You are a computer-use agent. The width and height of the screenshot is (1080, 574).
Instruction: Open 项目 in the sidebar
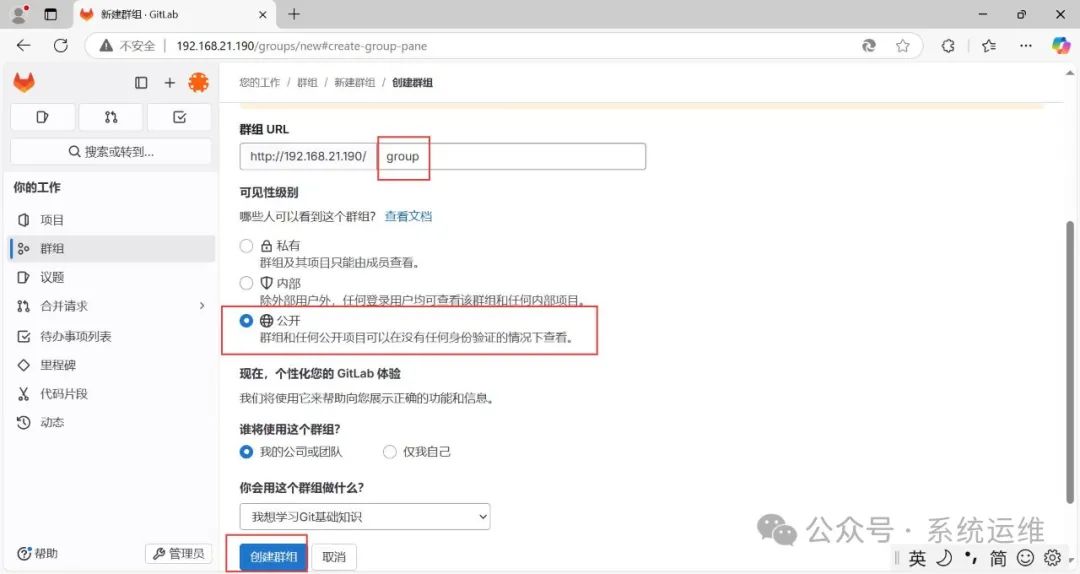(52, 220)
